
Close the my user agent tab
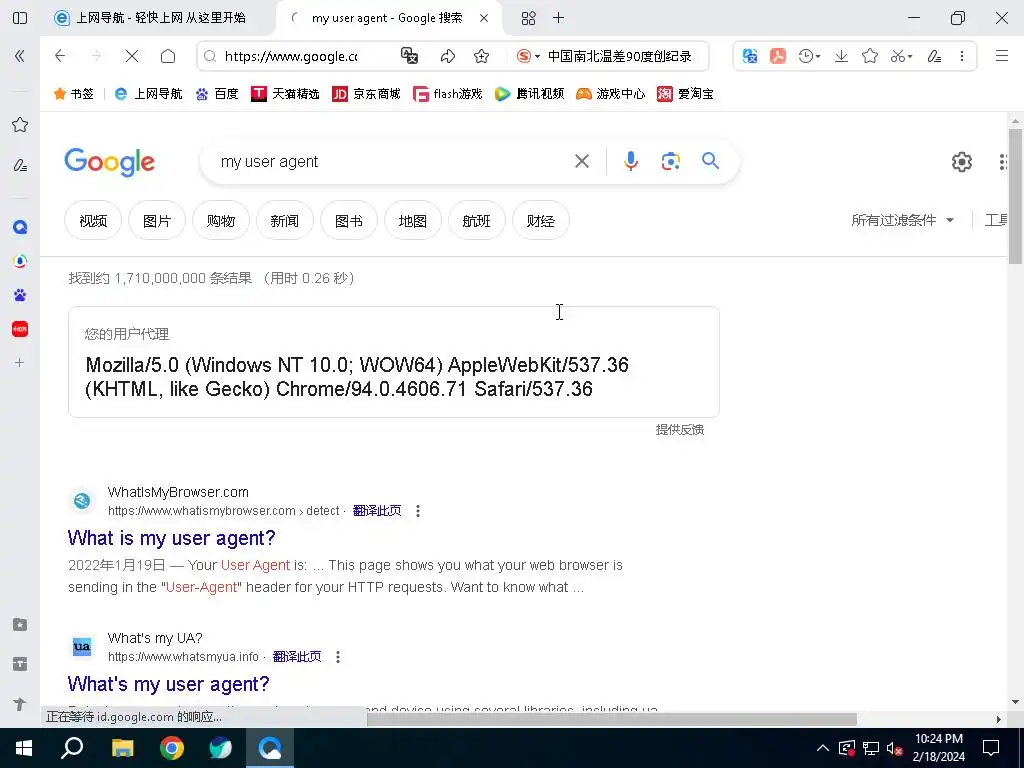(x=484, y=18)
